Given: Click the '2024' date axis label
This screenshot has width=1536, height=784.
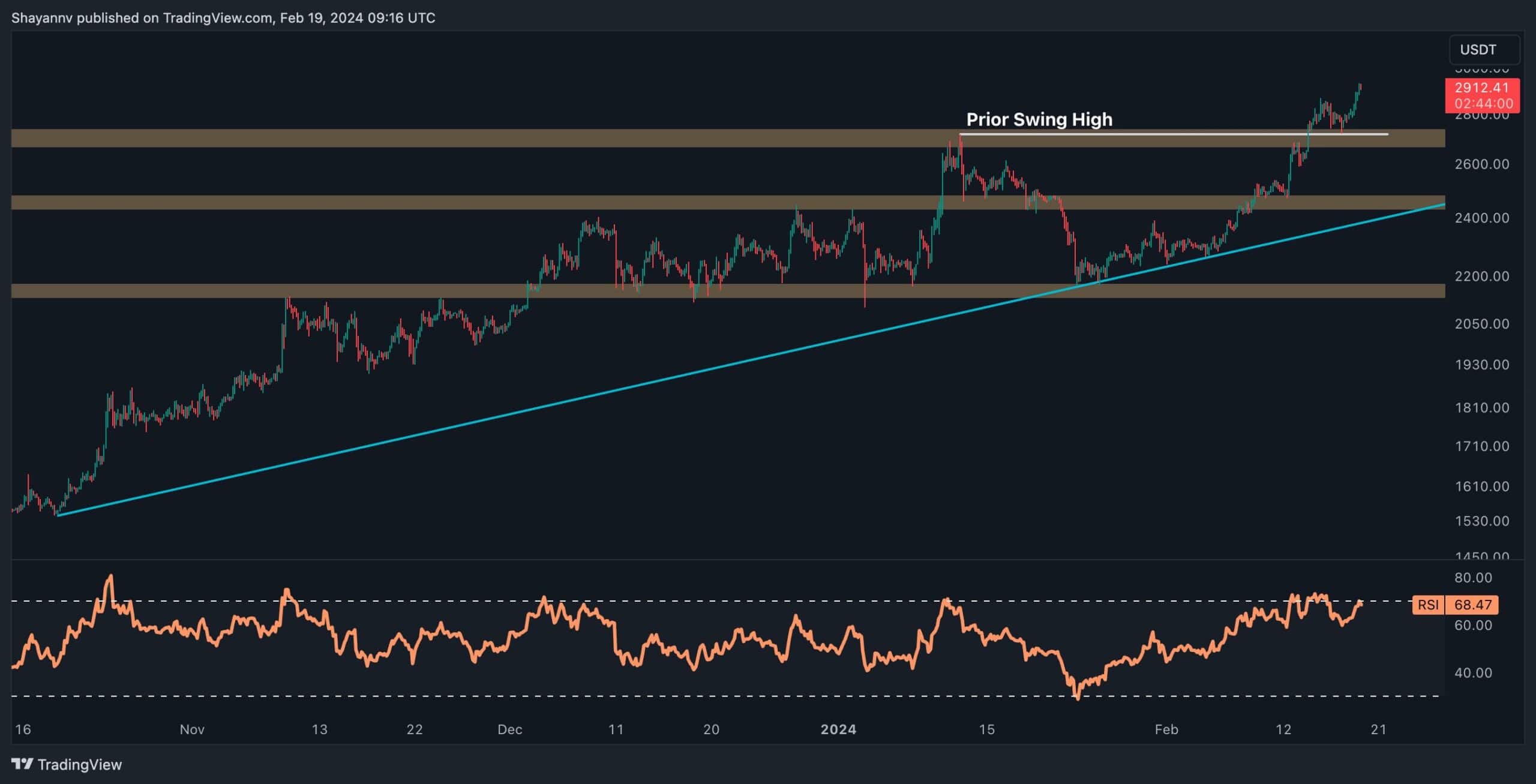Looking at the screenshot, I should tap(838, 730).
